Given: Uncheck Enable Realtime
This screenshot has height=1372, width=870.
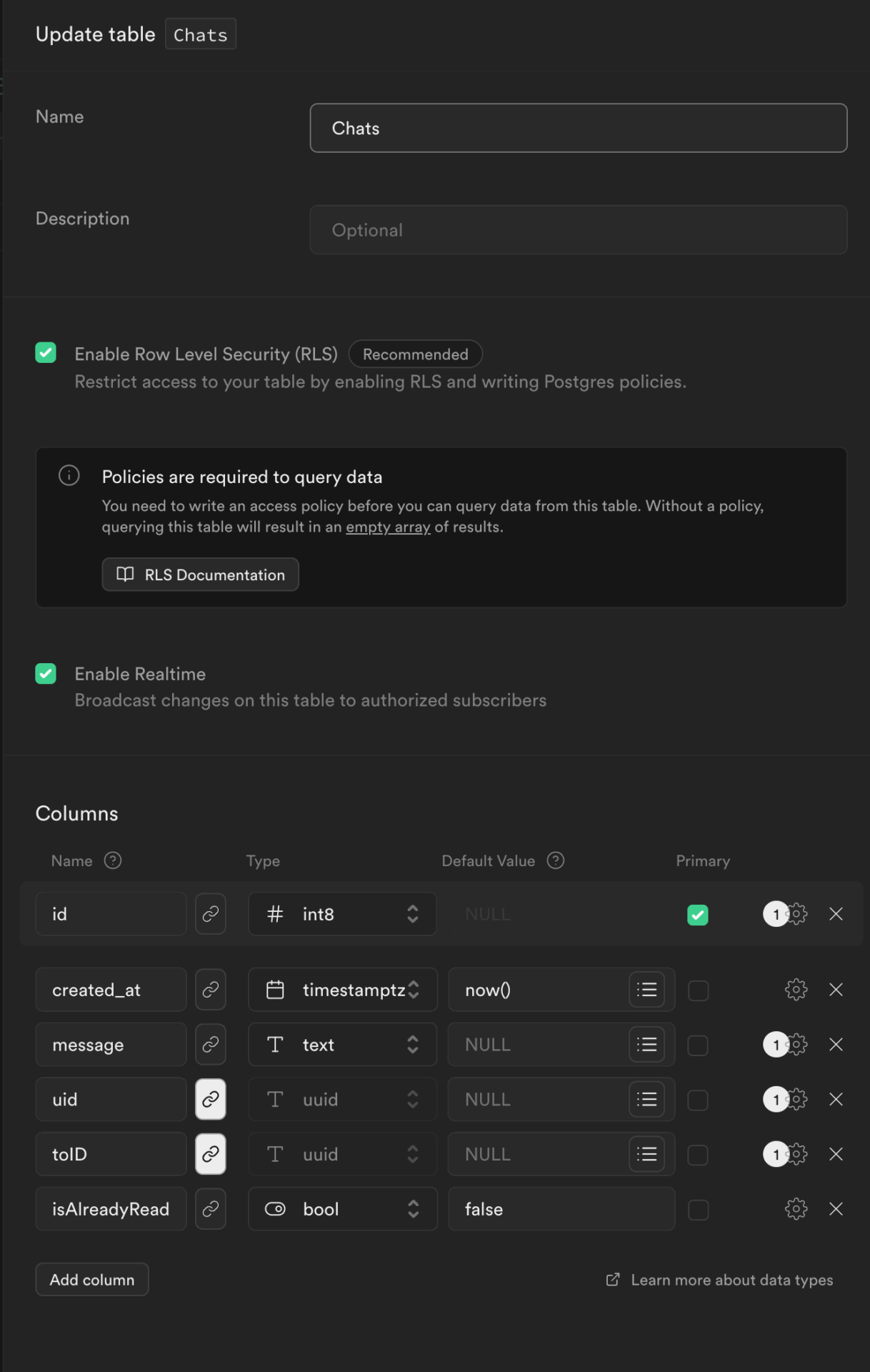Looking at the screenshot, I should (x=46, y=674).
